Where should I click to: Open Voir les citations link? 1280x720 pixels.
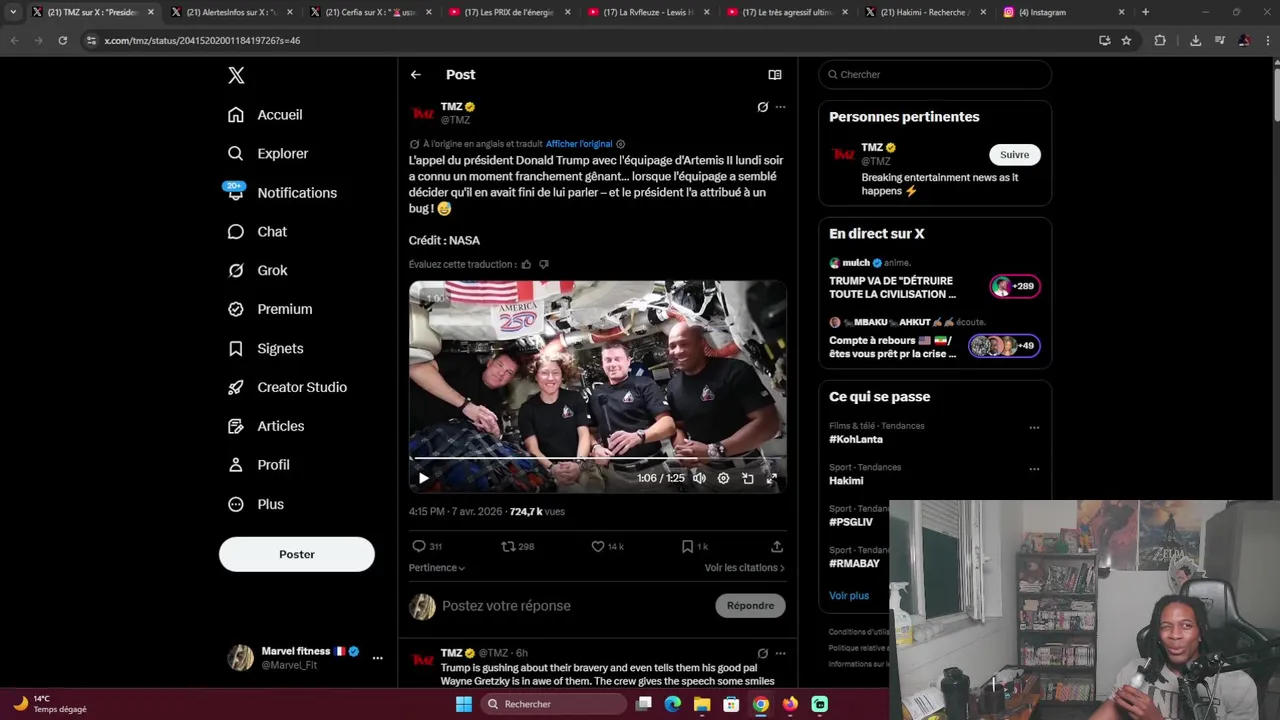pyautogui.click(x=745, y=568)
